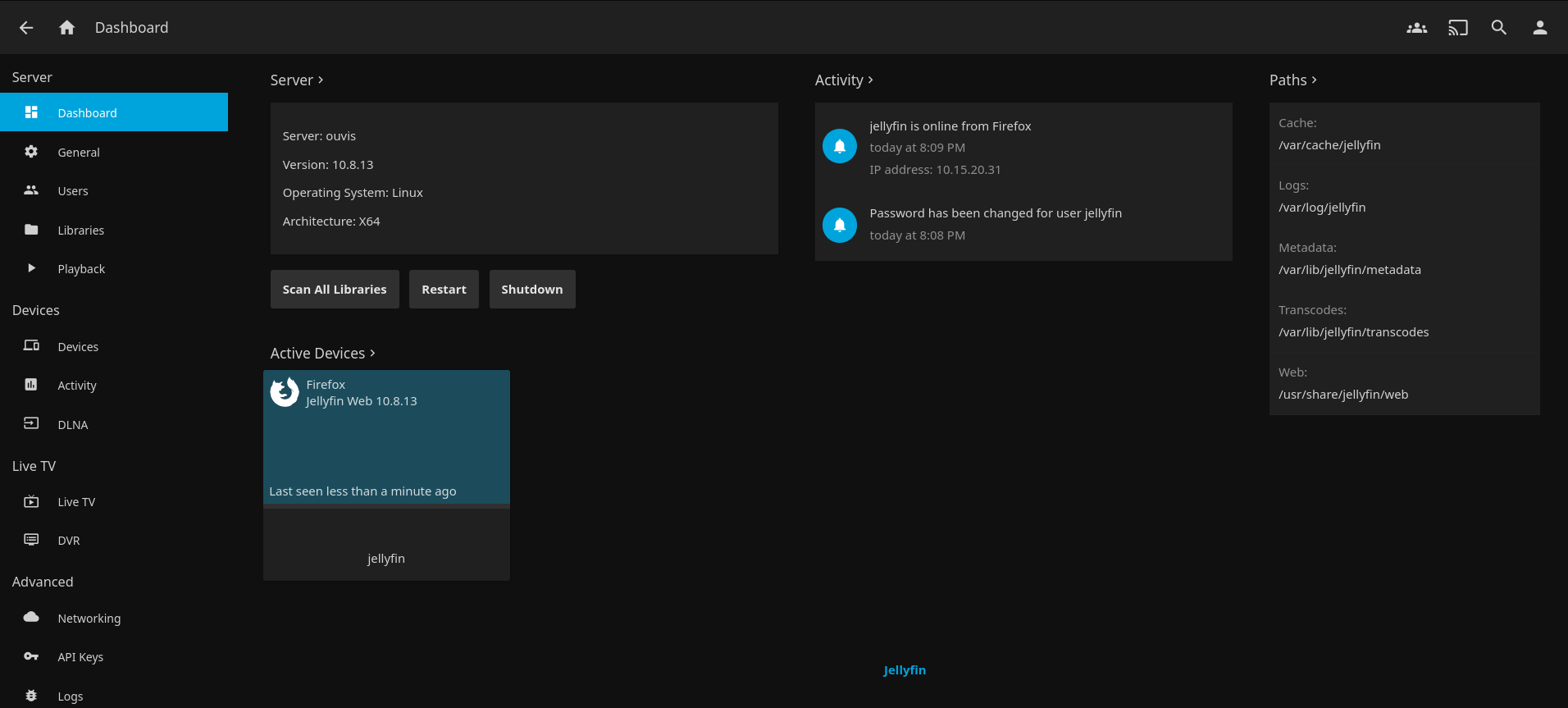Click the Dashboard page title in header

coord(131,28)
